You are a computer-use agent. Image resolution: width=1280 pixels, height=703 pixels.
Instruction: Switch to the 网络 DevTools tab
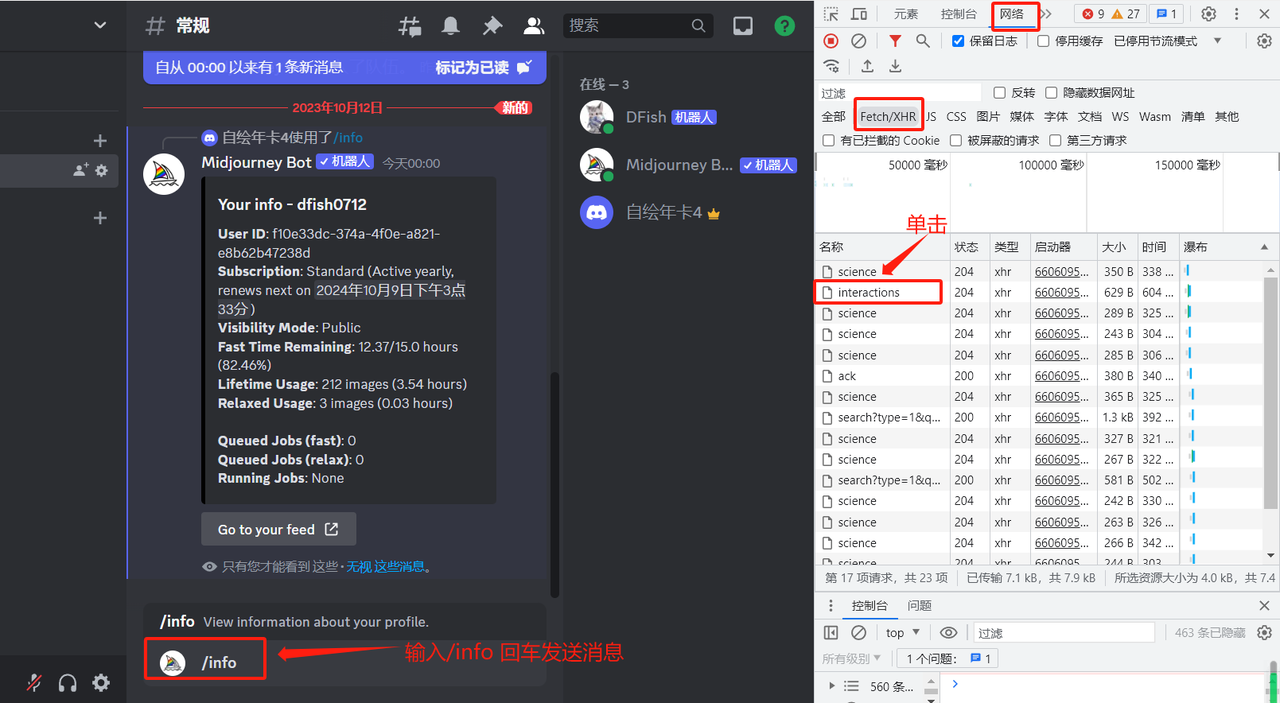[1012, 14]
